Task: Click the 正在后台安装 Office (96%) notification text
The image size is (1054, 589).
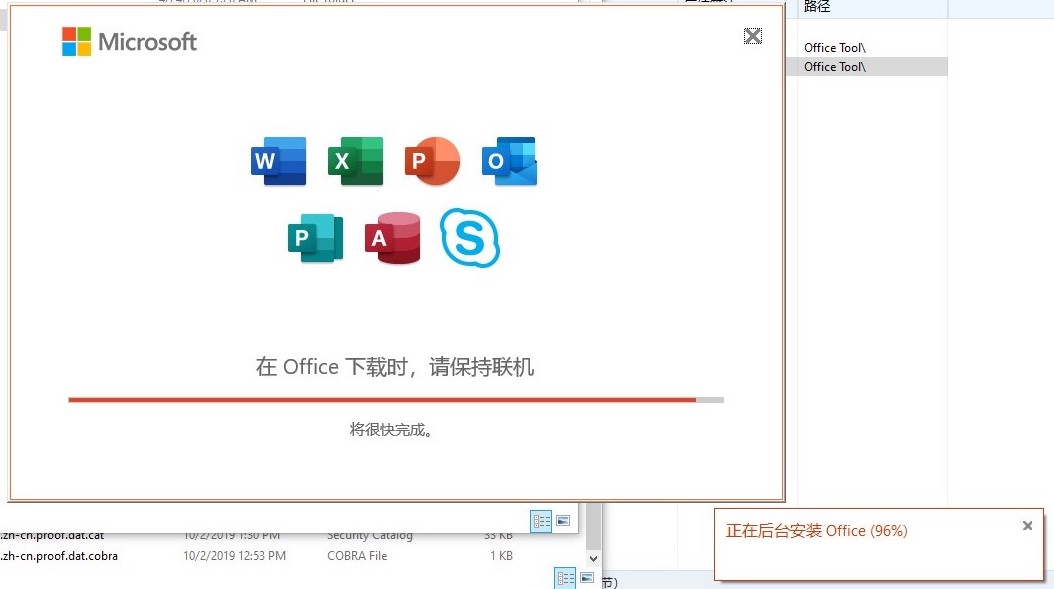Action: tap(816, 531)
